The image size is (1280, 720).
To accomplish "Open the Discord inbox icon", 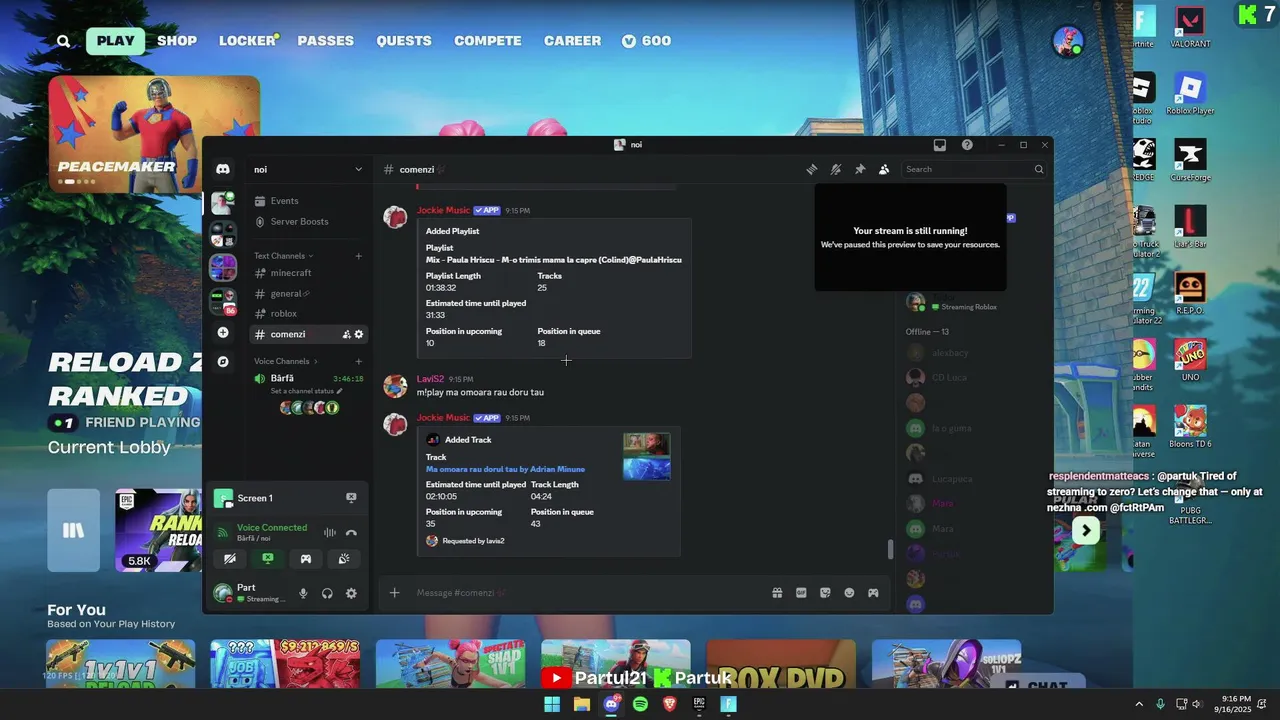I will coord(940,145).
